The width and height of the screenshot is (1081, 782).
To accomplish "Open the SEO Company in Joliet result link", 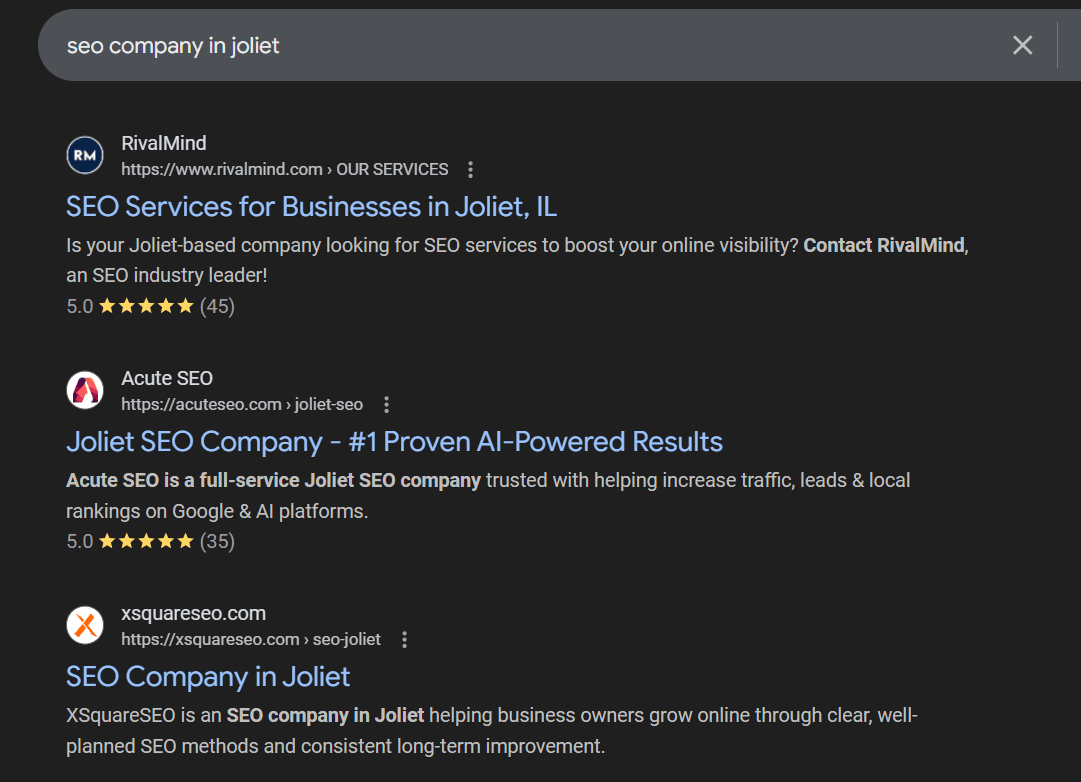I will click(x=207, y=677).
